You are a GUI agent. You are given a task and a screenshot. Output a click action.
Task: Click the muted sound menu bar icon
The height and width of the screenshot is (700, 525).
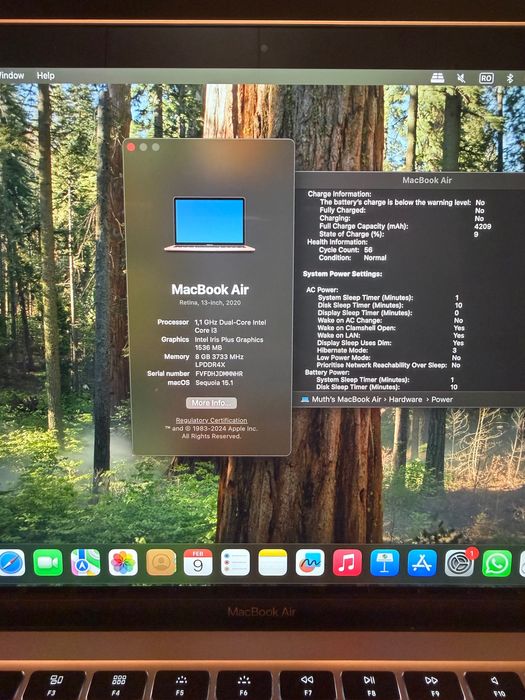point(461,79)
